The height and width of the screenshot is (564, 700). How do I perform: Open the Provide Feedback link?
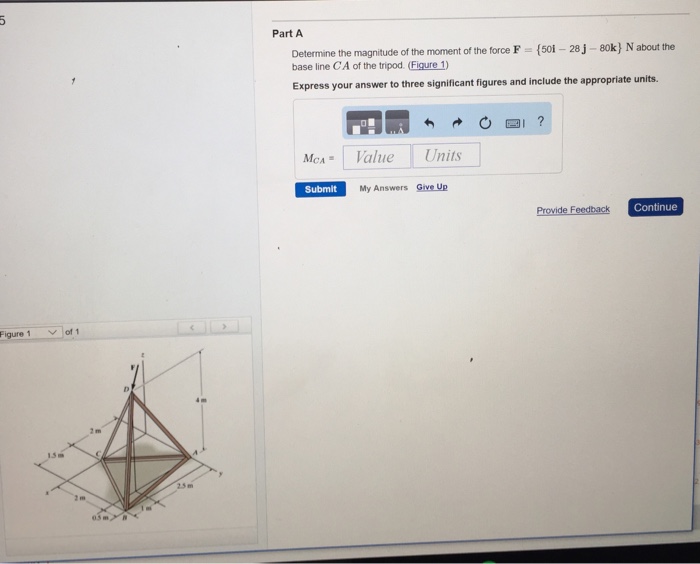click(573, 209)
